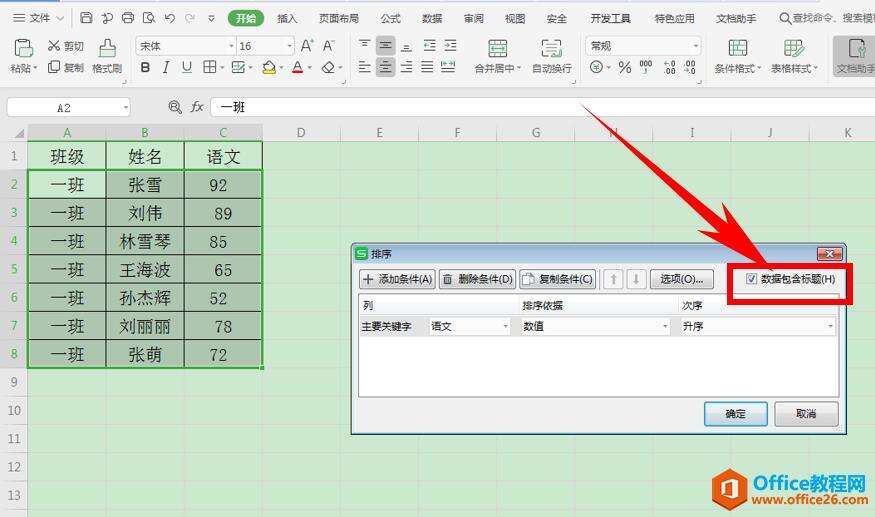Click the formula bar input field
Screen dimensions: 875x517
click(540, 107)
